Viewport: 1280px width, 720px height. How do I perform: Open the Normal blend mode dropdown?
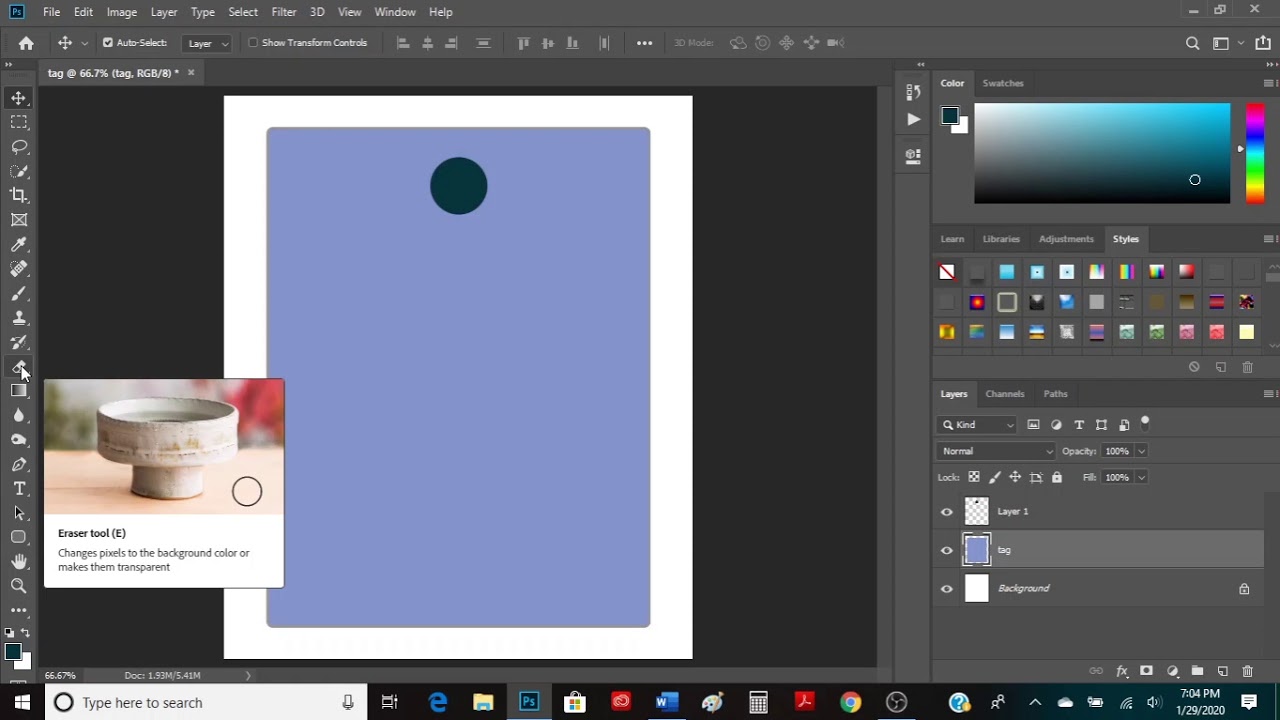(996, 451)
